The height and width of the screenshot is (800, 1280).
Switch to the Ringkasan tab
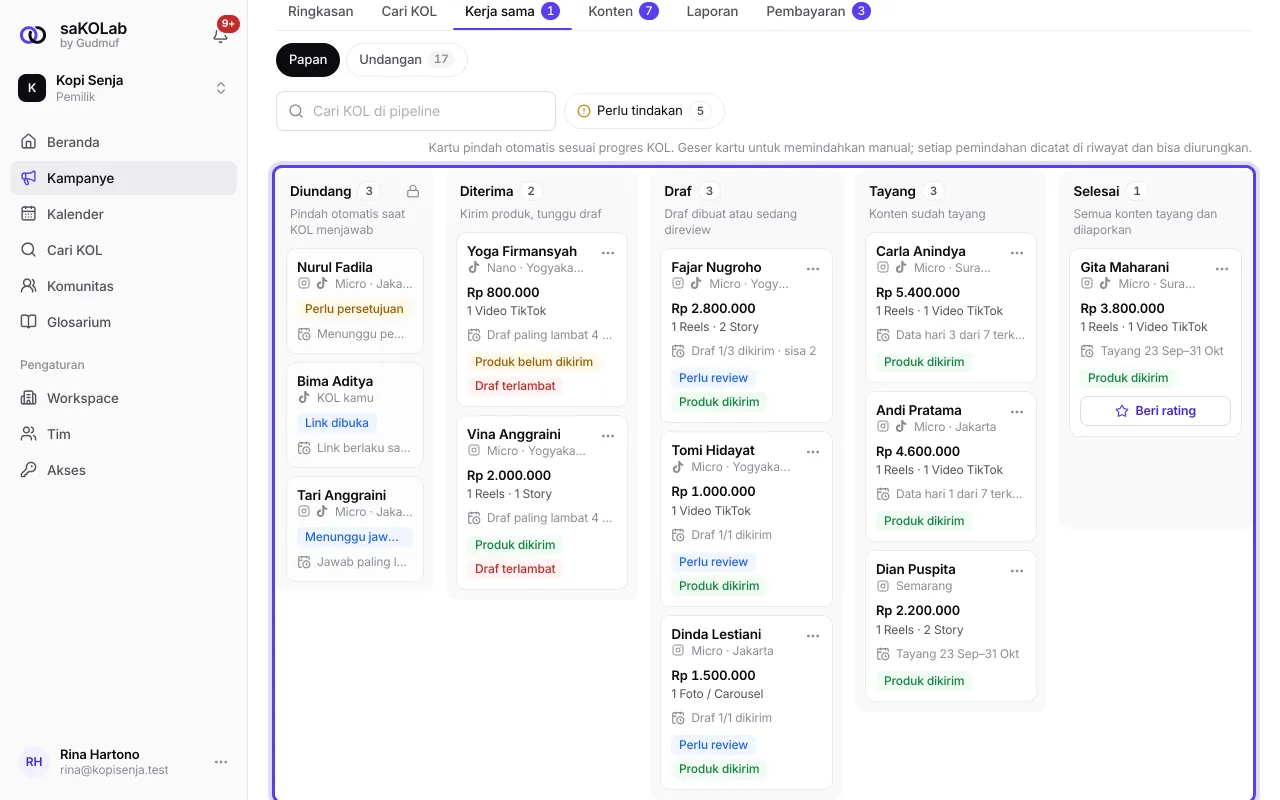click(x=321, y=12)
